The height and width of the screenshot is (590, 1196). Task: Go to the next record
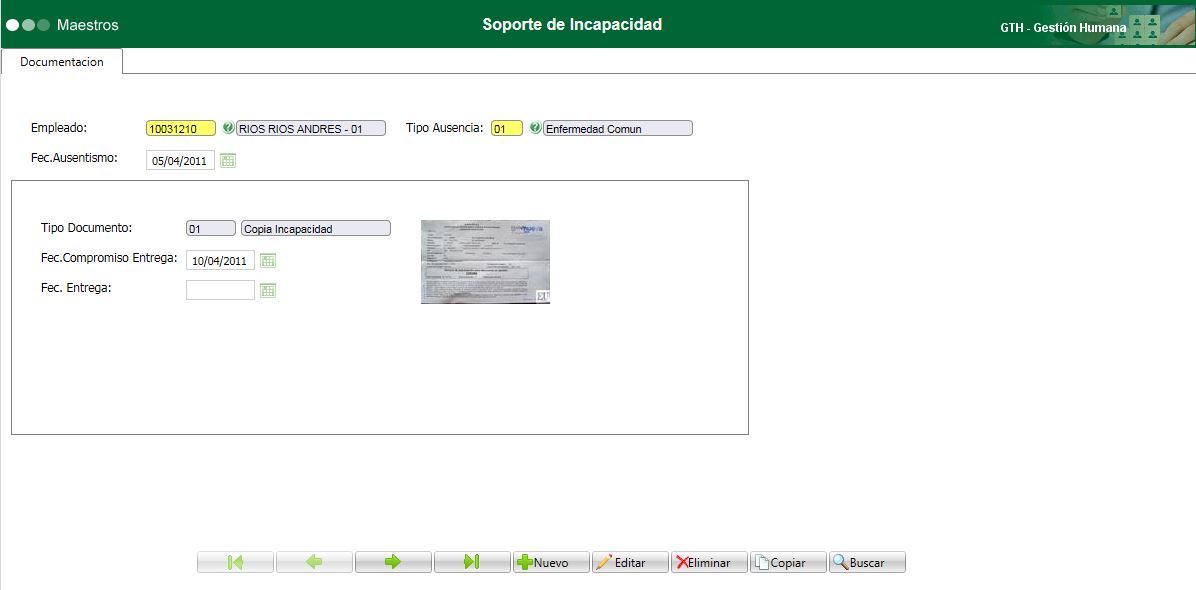click(x=394, y=562)
